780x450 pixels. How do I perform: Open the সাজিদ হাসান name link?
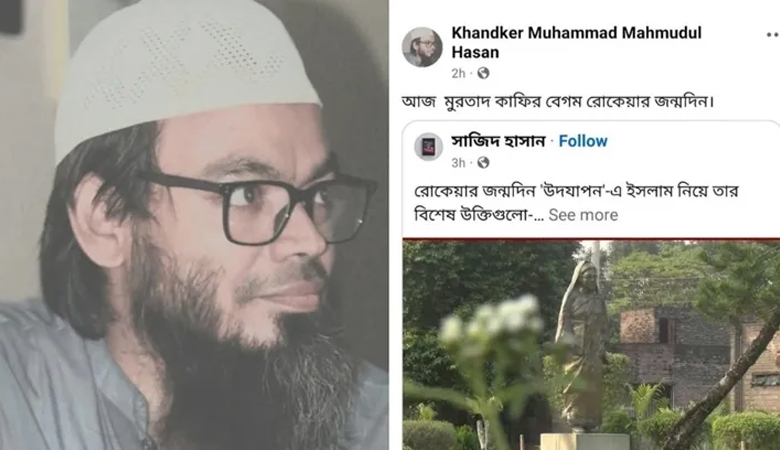(x=498, y=141)
